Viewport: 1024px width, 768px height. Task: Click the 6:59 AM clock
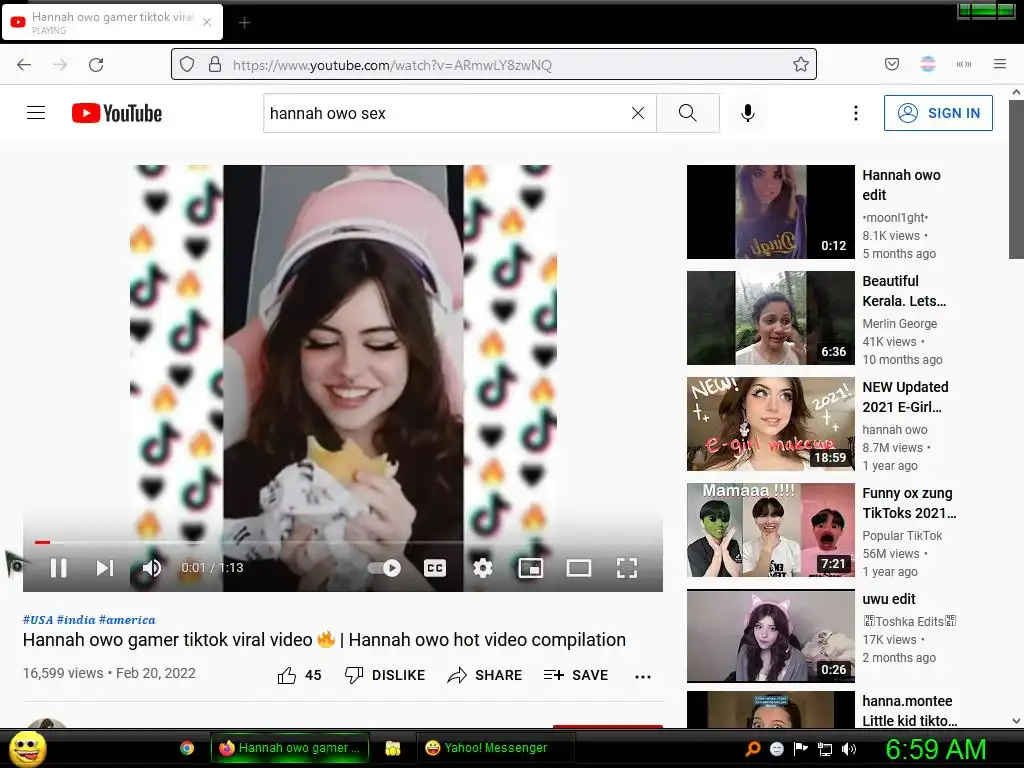pos(936,749)
